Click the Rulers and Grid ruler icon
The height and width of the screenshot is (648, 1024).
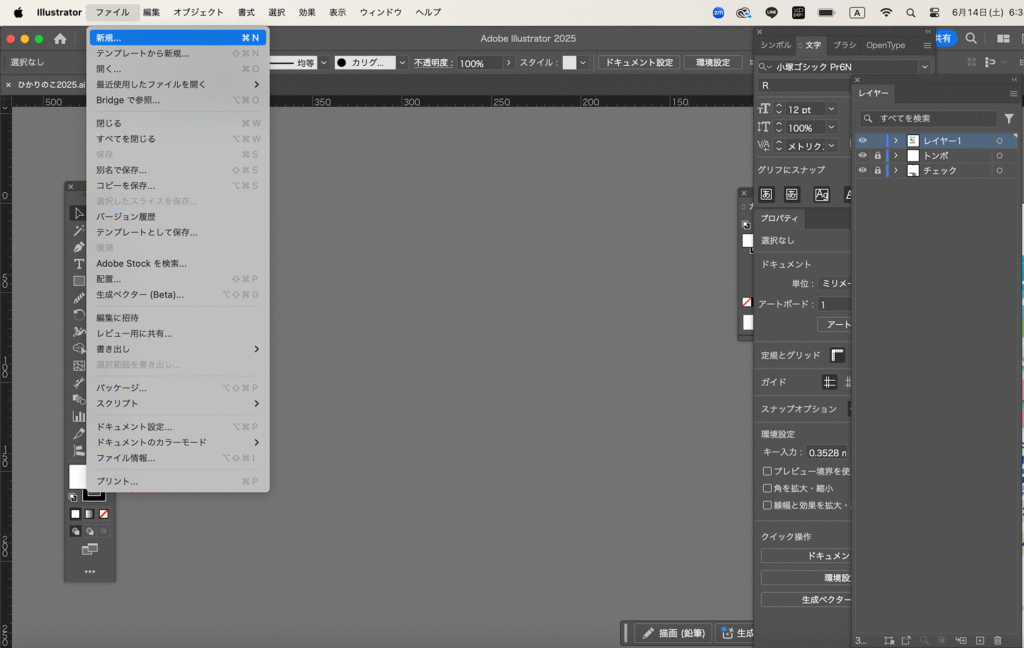point(837,355)
